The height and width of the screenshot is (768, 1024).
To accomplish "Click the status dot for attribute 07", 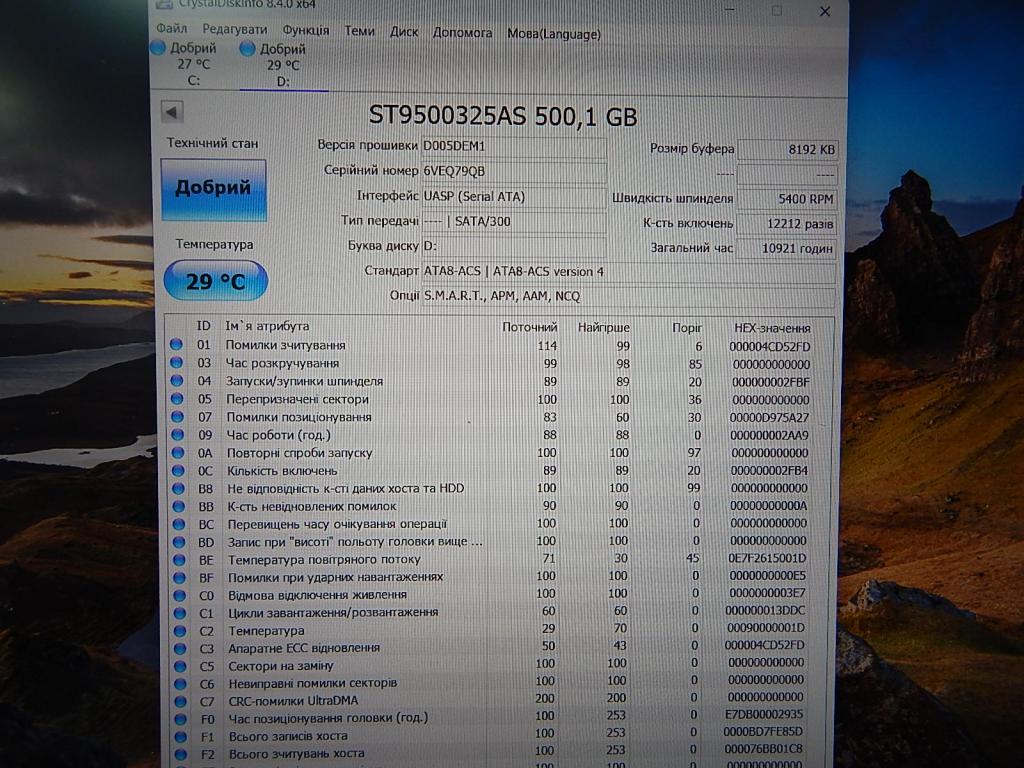I will (x=177, y=416).
